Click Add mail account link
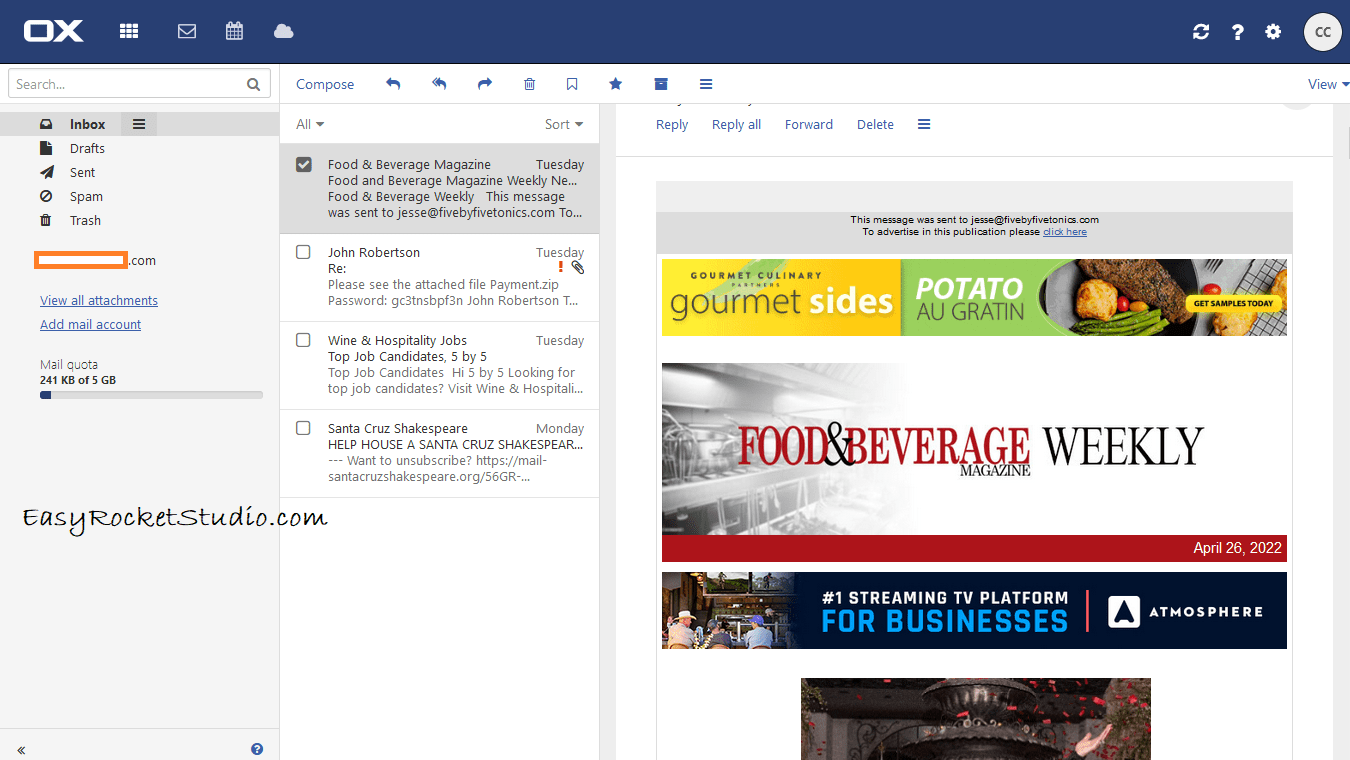 90,324
